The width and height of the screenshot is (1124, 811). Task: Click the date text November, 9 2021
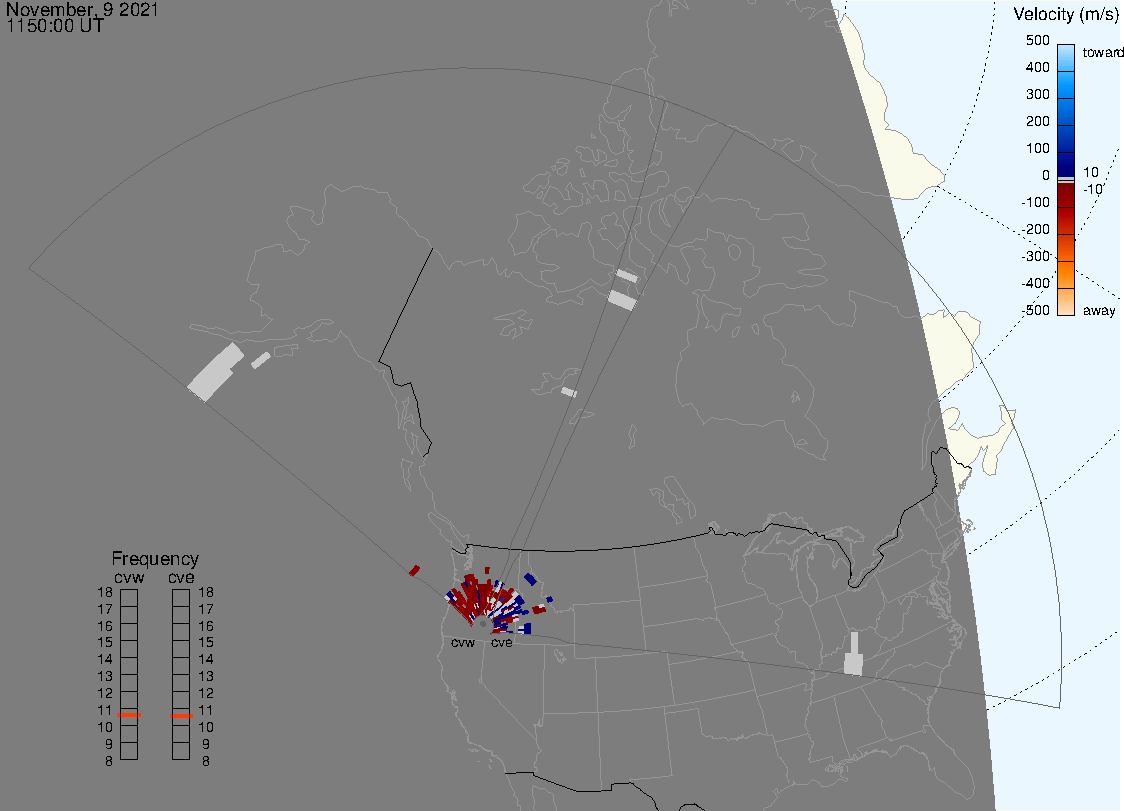(82, 9)
